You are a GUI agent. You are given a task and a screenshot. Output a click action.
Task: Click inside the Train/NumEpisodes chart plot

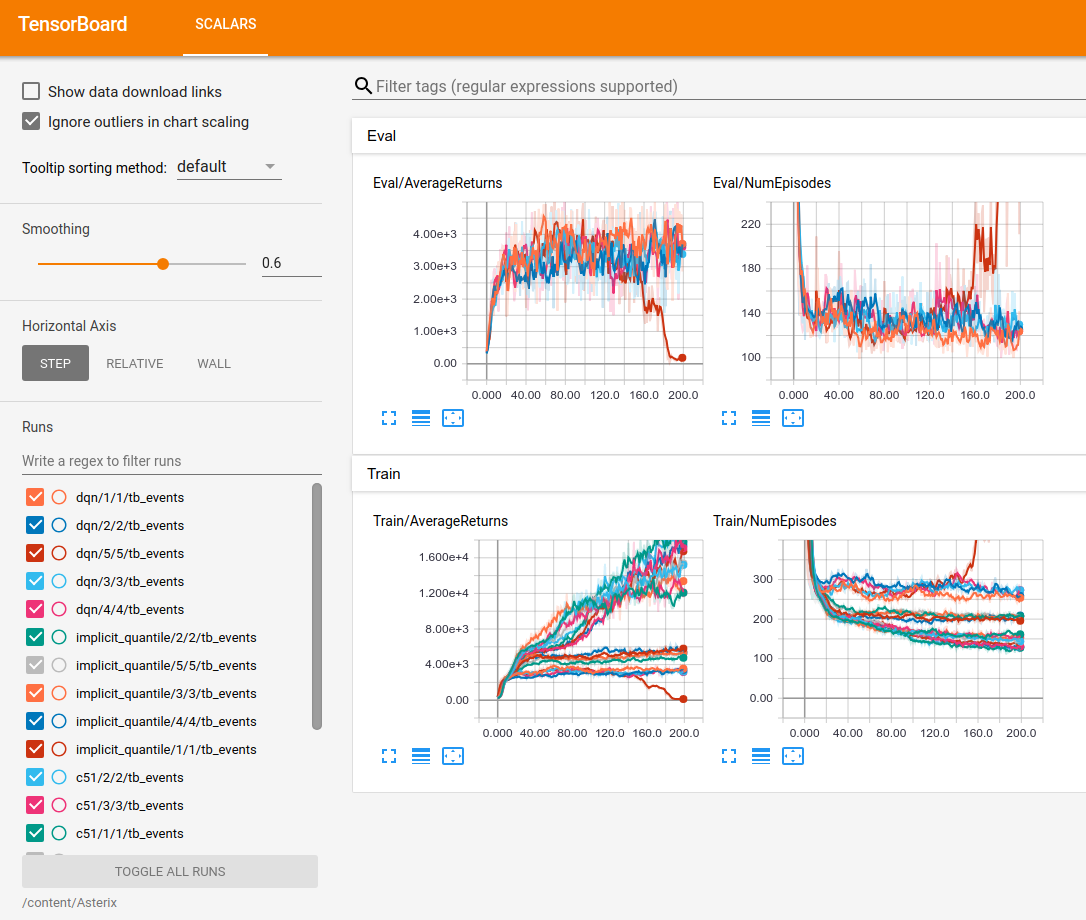pyautogui.click(x=913, y=630)
